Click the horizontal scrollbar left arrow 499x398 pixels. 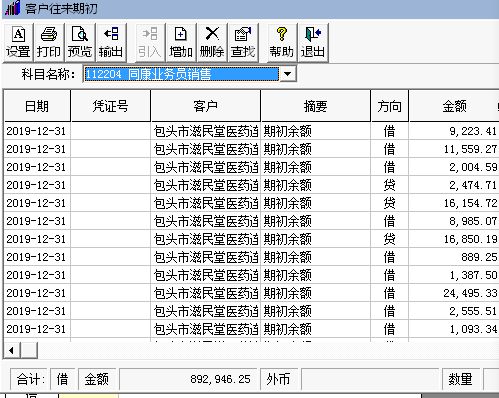click(12, 350)
